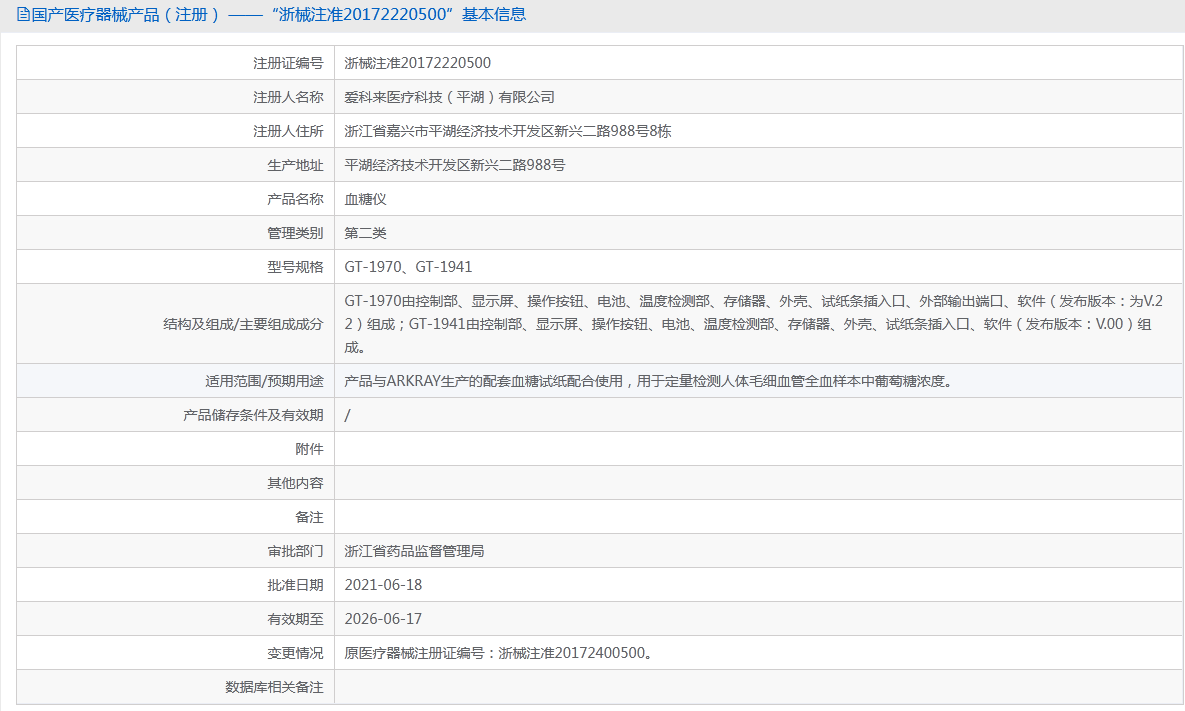This screenshot has width=1185, height=711.
Task: Click the registrant name 爱科来医疗科技（平湖）有限公司
Action: click(449, 97)
